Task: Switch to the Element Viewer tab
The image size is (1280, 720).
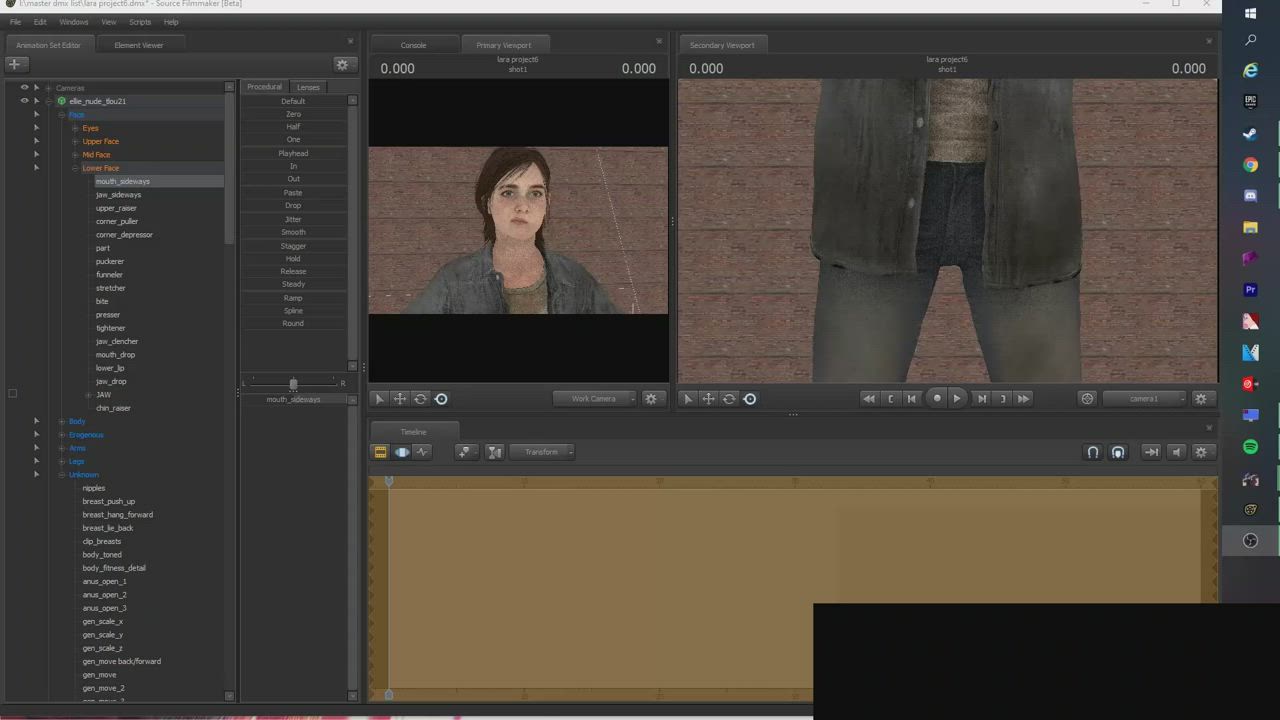Action: [138, 45]
